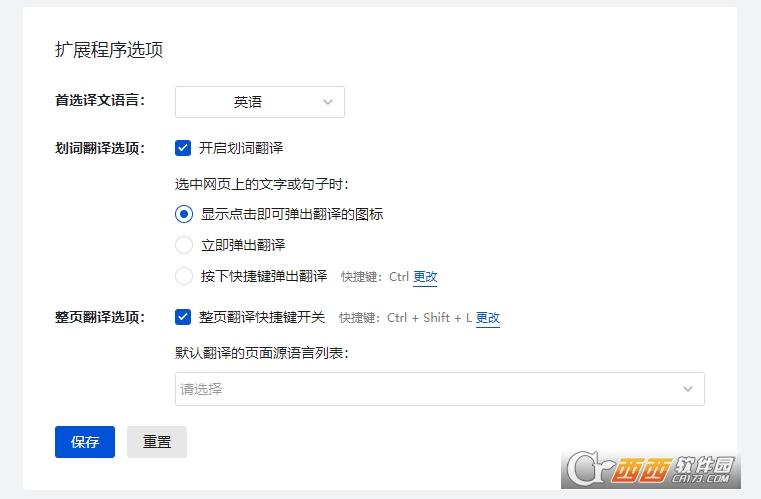Click the blue 保存 button

point(85,442)
